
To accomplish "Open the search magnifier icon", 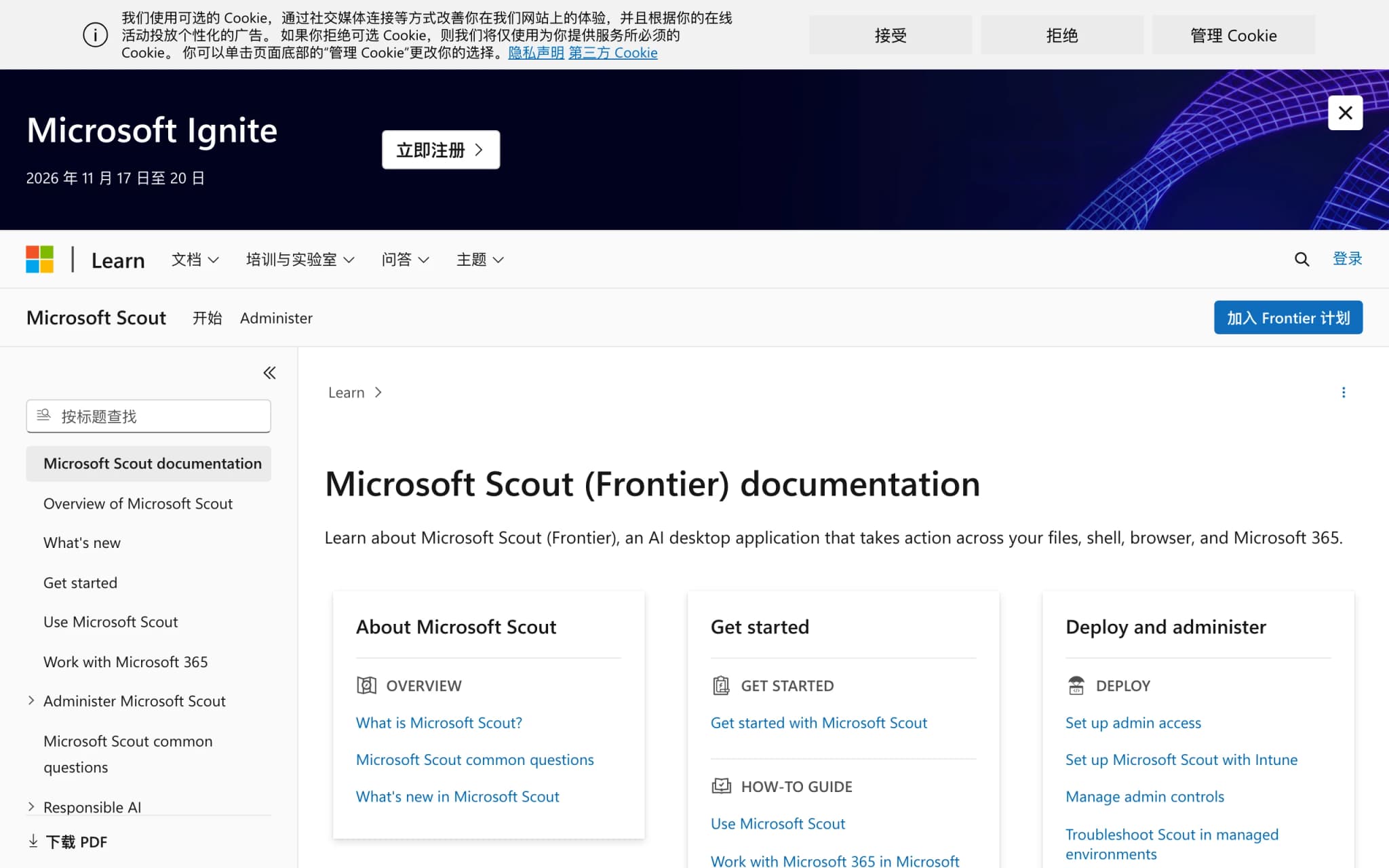I will [1302, 259].
